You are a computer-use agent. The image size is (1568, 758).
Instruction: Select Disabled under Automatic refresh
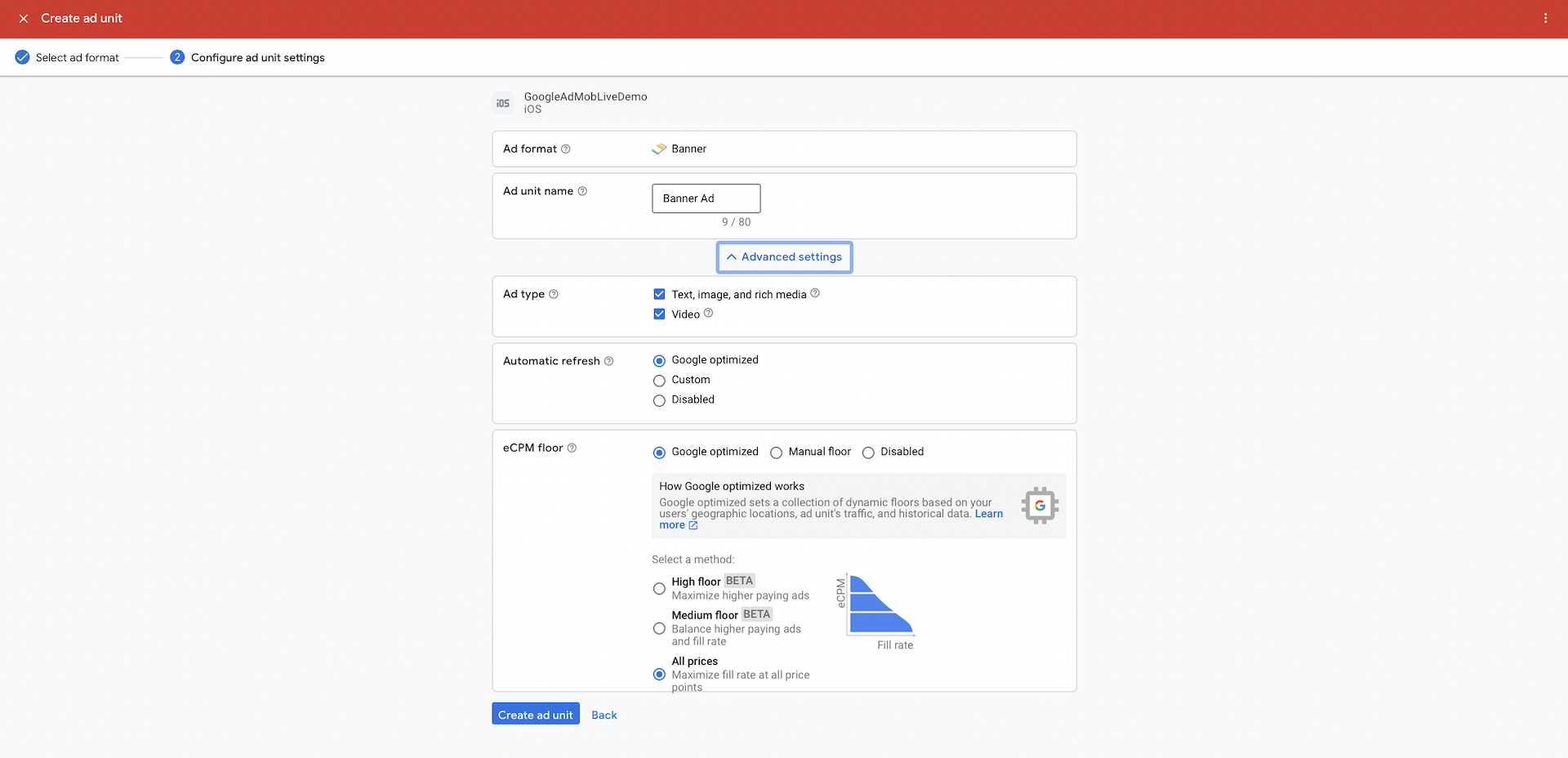[659, 400]
